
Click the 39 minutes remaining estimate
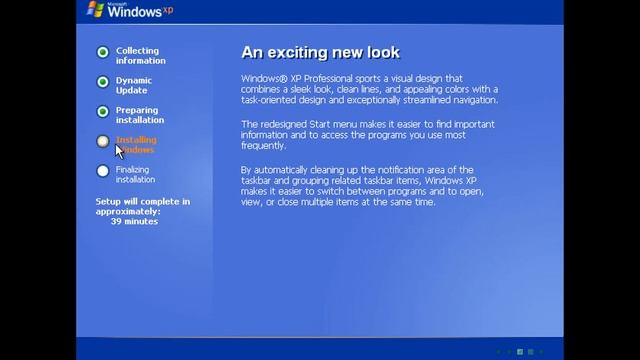click(x=134, y=222)
